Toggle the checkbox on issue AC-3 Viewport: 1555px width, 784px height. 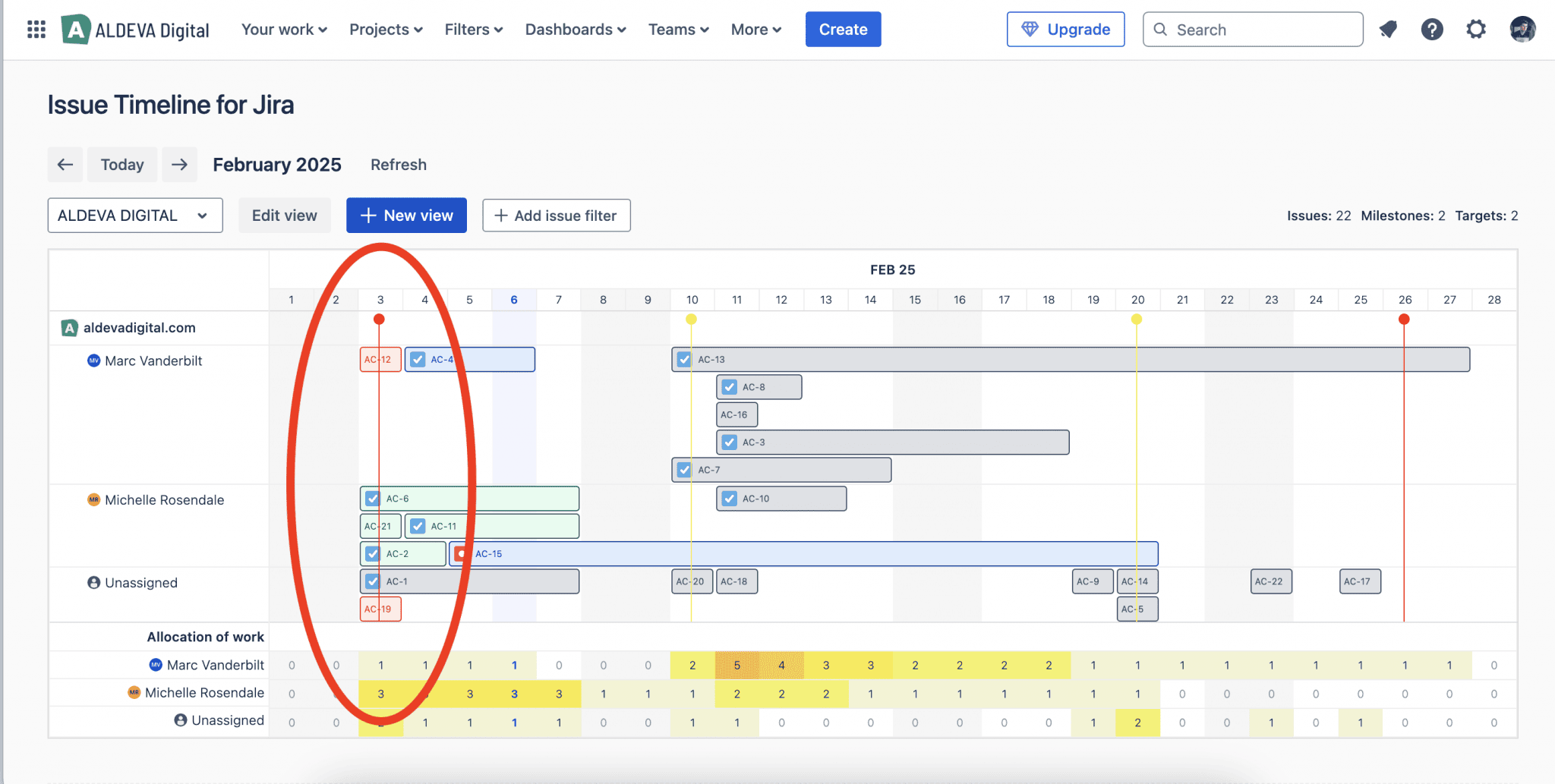point(730,442)
